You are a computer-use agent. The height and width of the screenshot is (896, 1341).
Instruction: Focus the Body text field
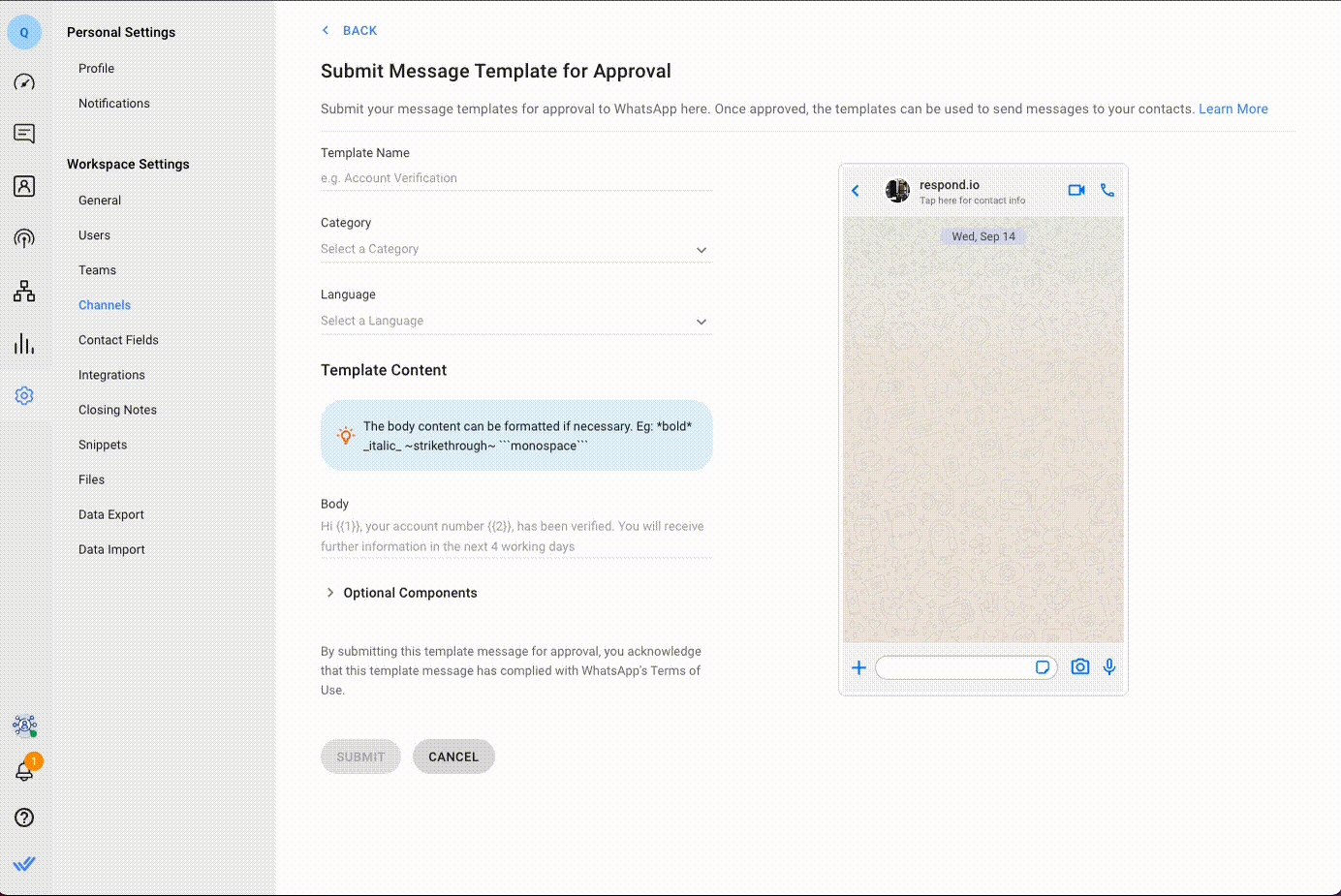(x=516, y=537)
